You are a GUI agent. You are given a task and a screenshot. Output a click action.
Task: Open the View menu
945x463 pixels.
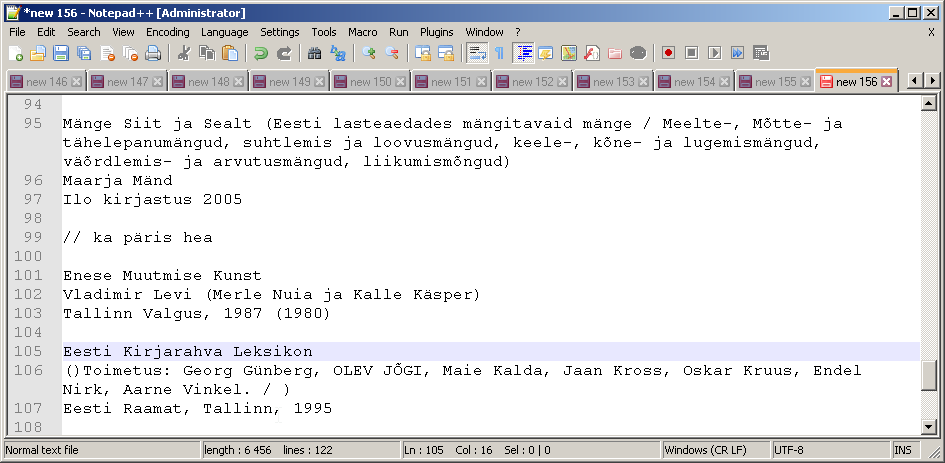(124, 32)
